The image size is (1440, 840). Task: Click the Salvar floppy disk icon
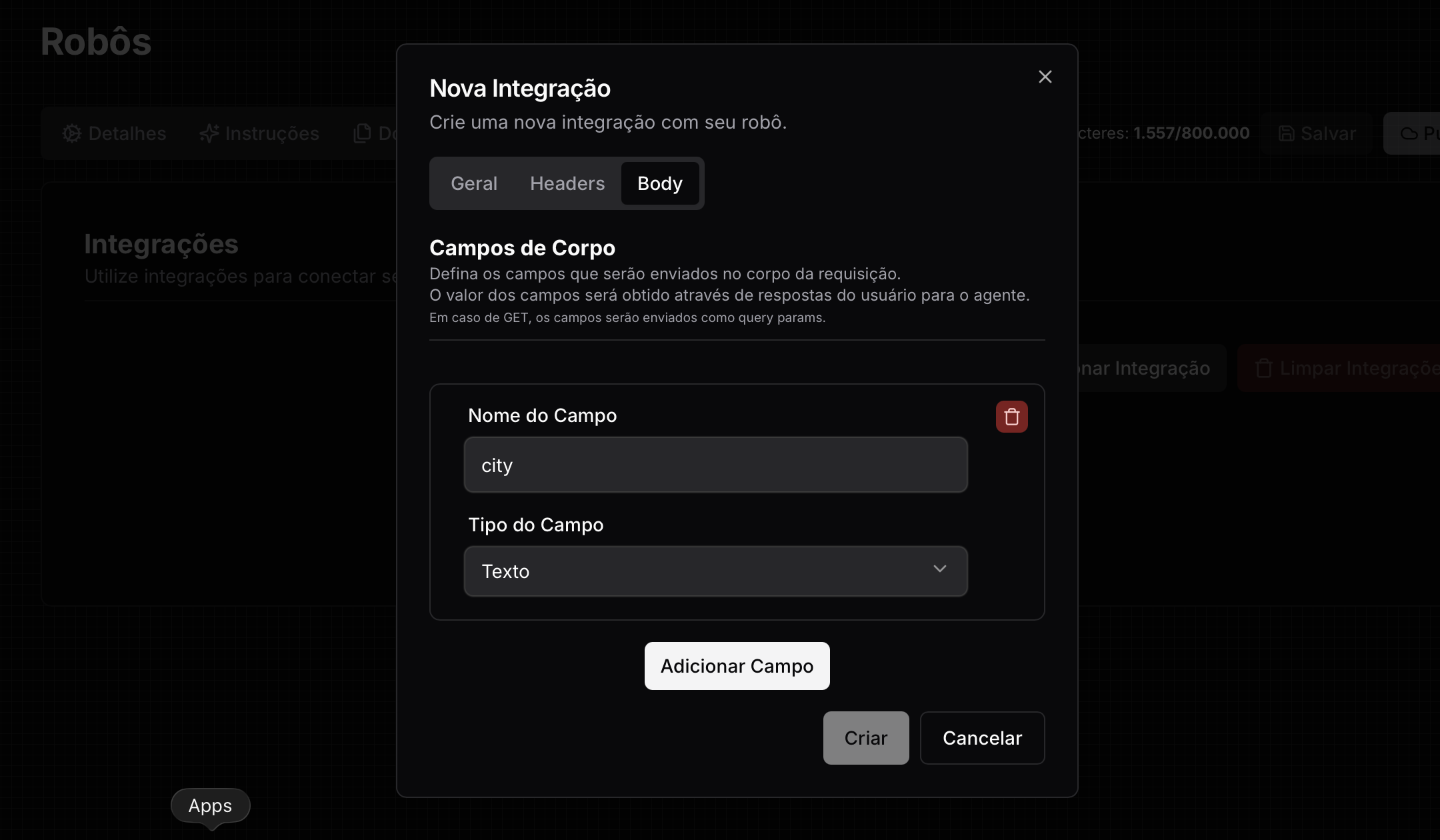[x=1286, y=133]
